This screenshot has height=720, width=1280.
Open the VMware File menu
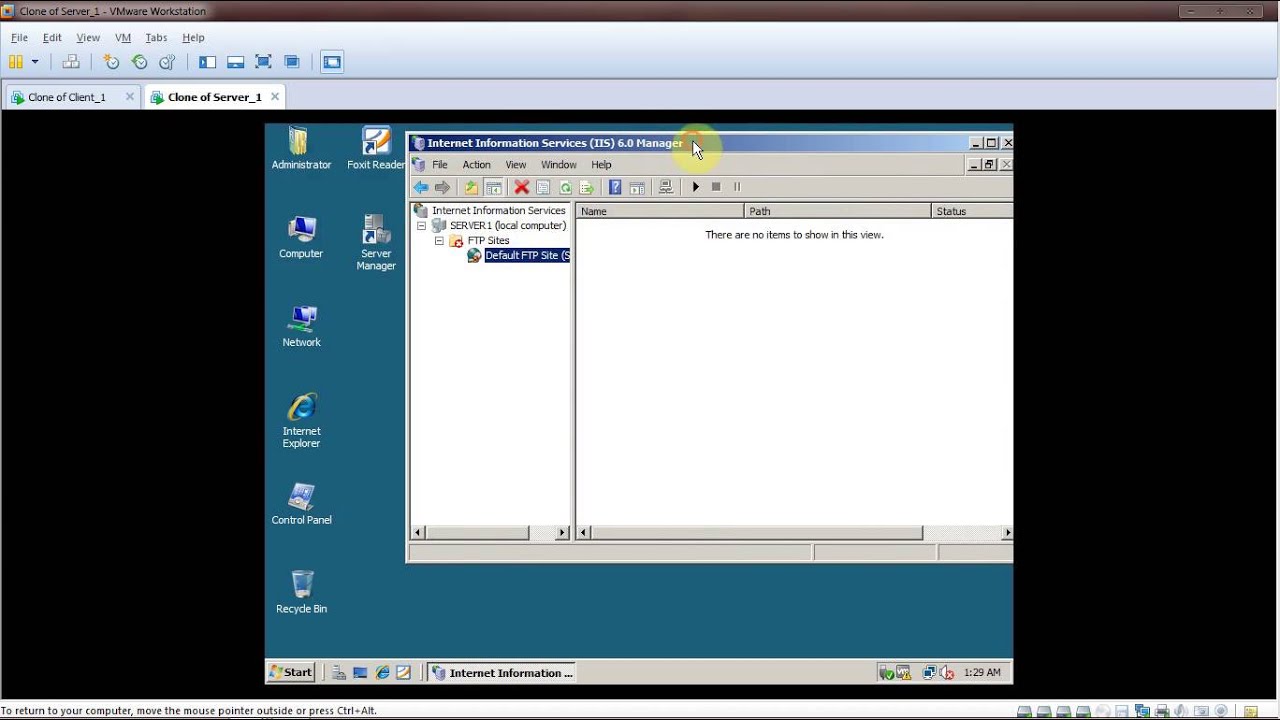[x=19, y=38]
